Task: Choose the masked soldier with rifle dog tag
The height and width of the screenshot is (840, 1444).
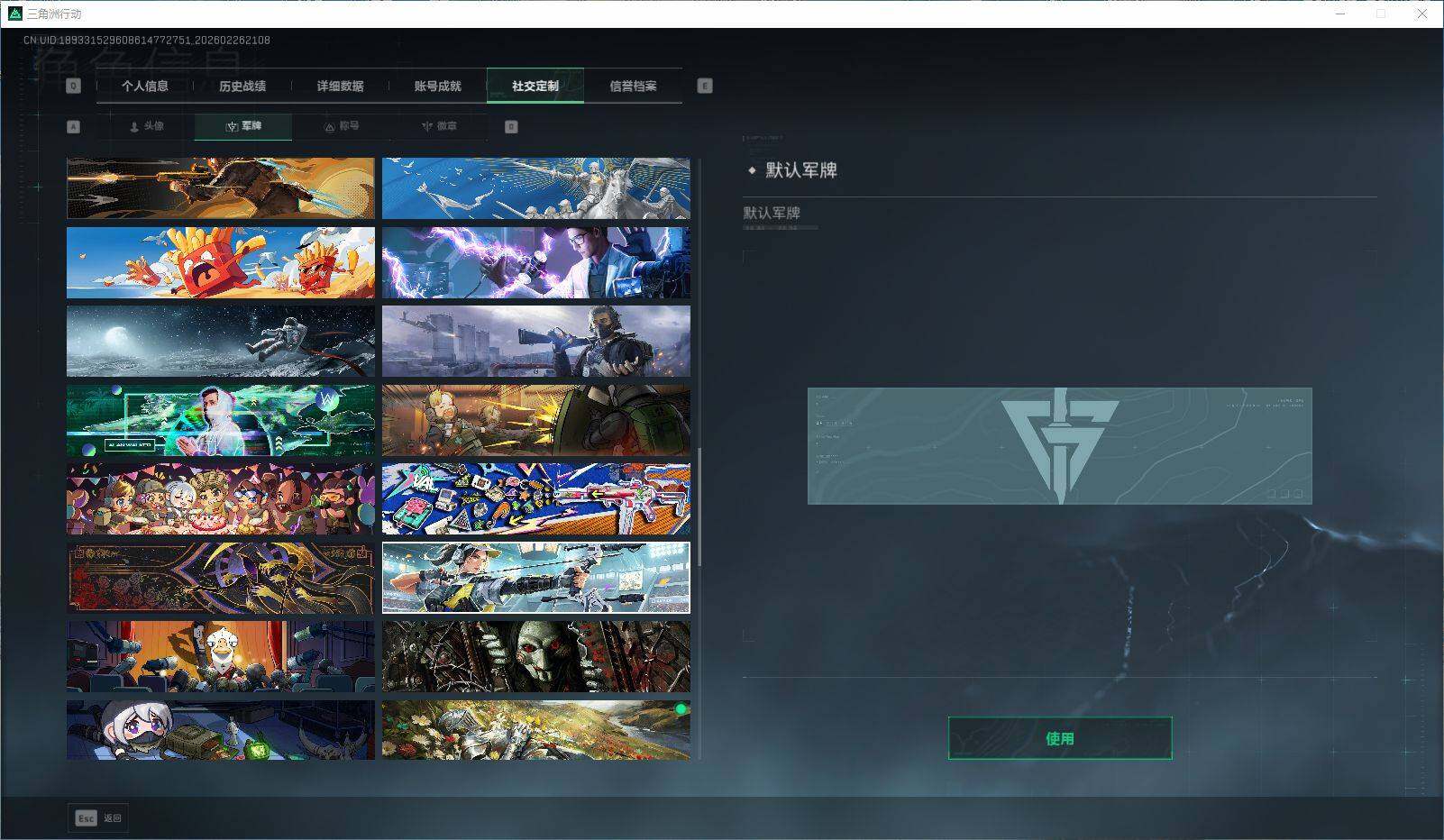Action: coord(536,341)
